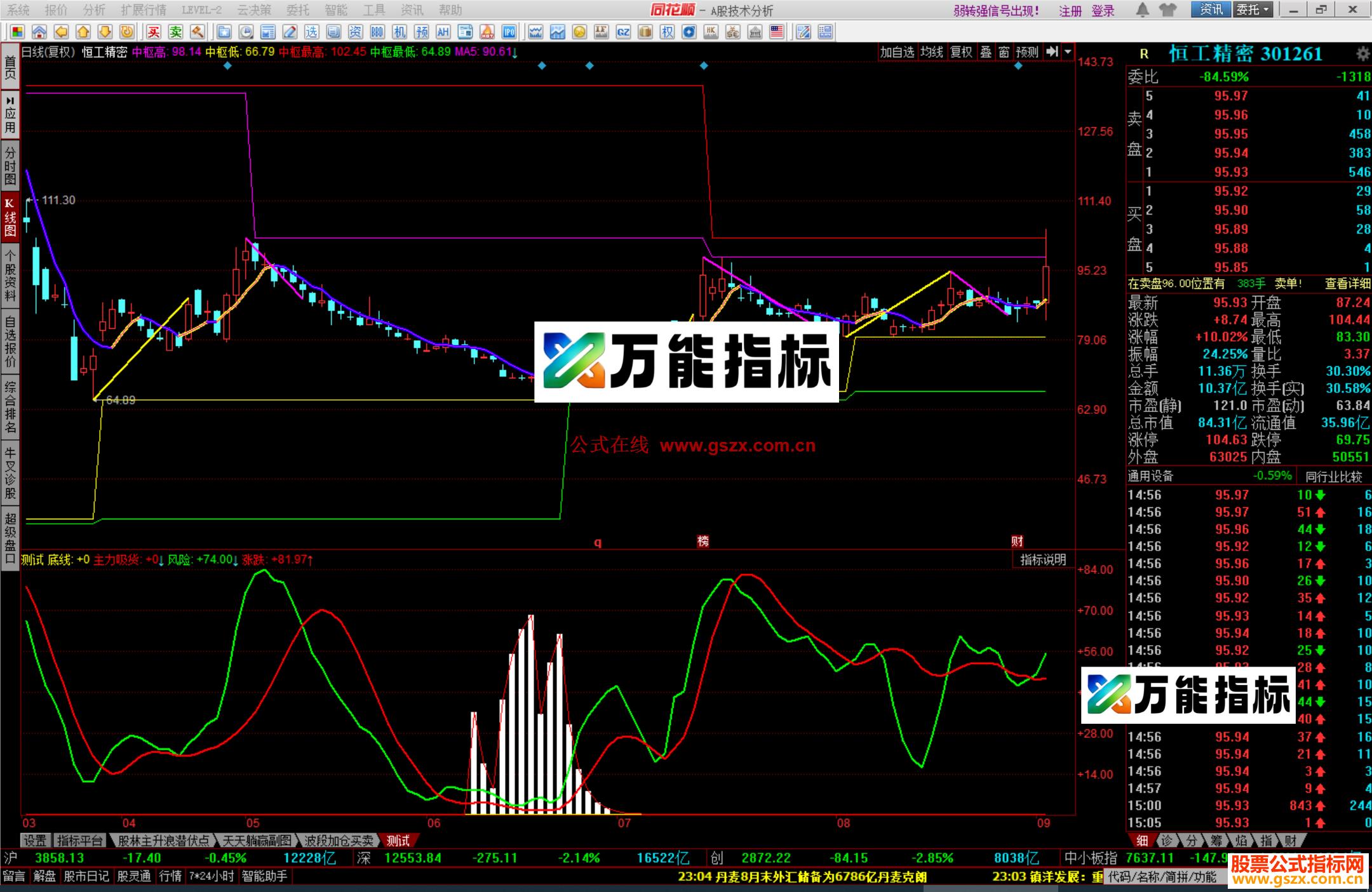Click the red 买 (buy) toolbar icon
This screenshot has width=1372, height=892.
tap(154, 32)
